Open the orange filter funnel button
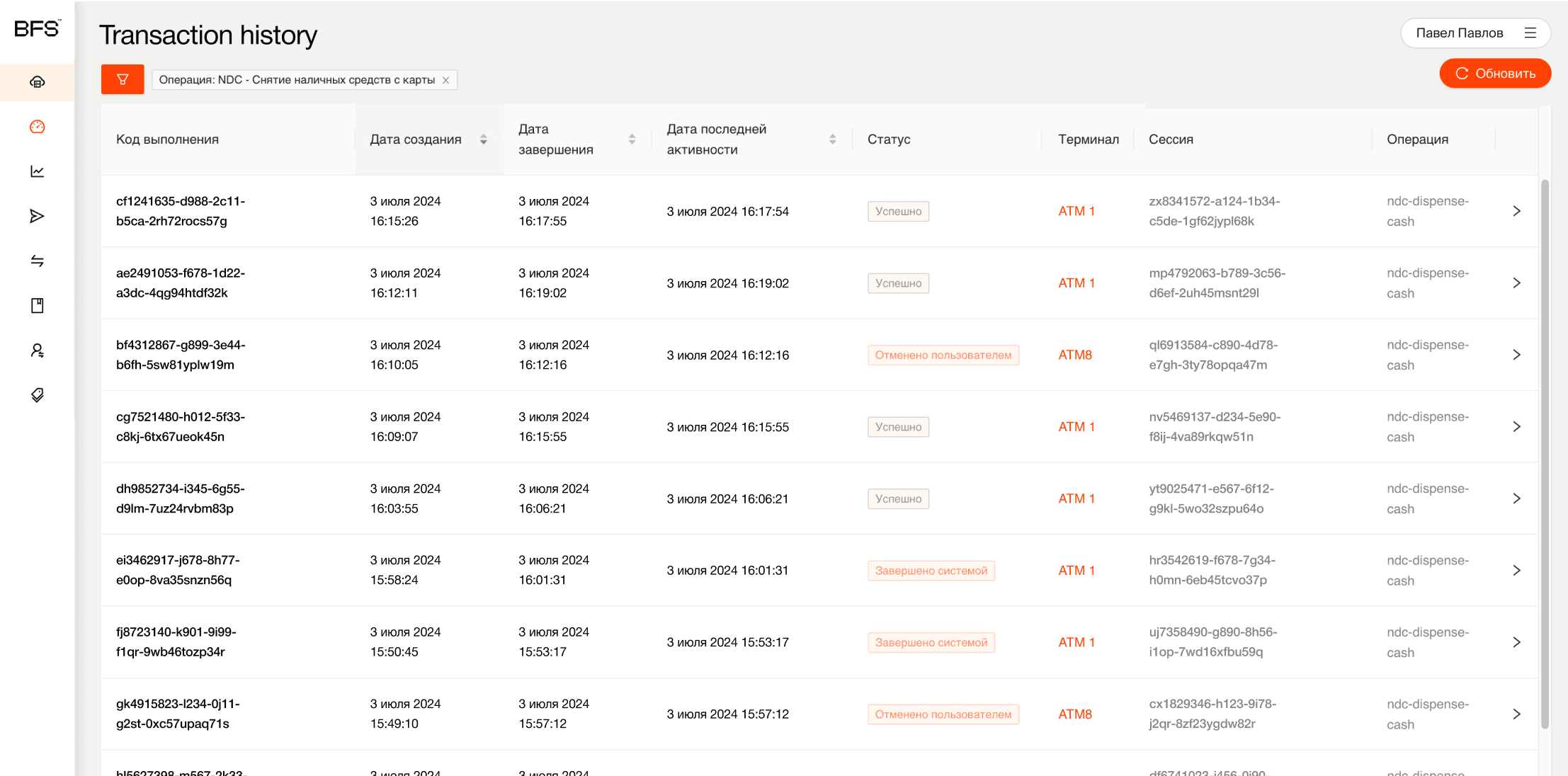The height and width of the screenshot is (776, 1568). [123, 79]
